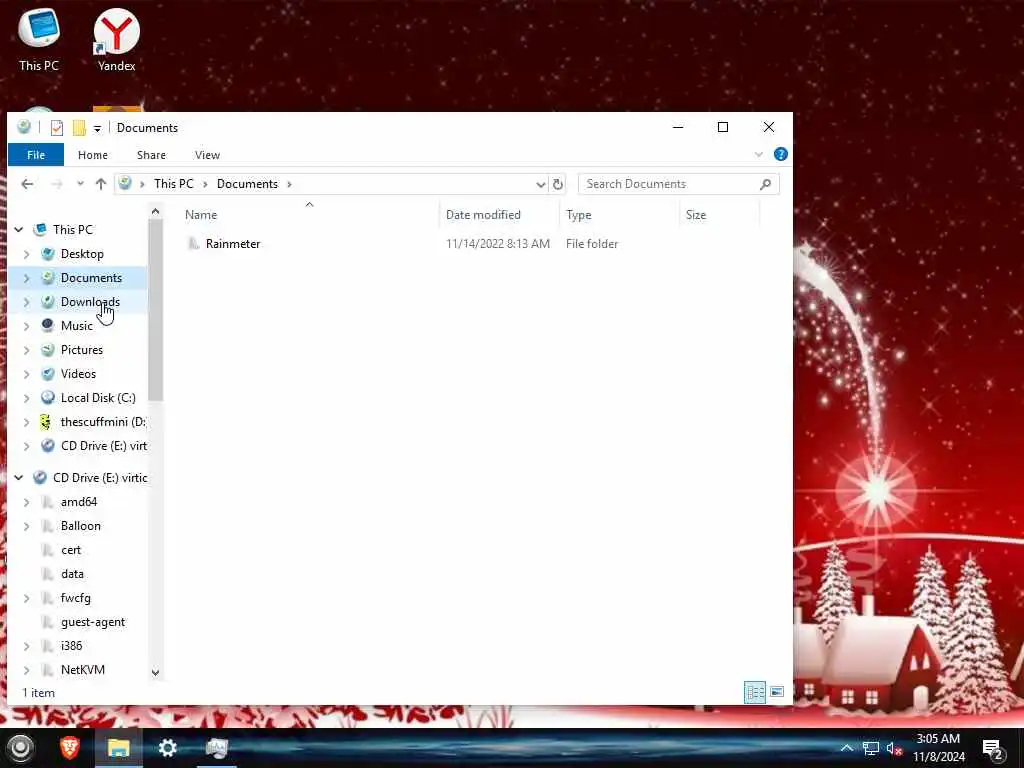Open the cert folder in tree
1024x768 pixels.
pos(71,550)
